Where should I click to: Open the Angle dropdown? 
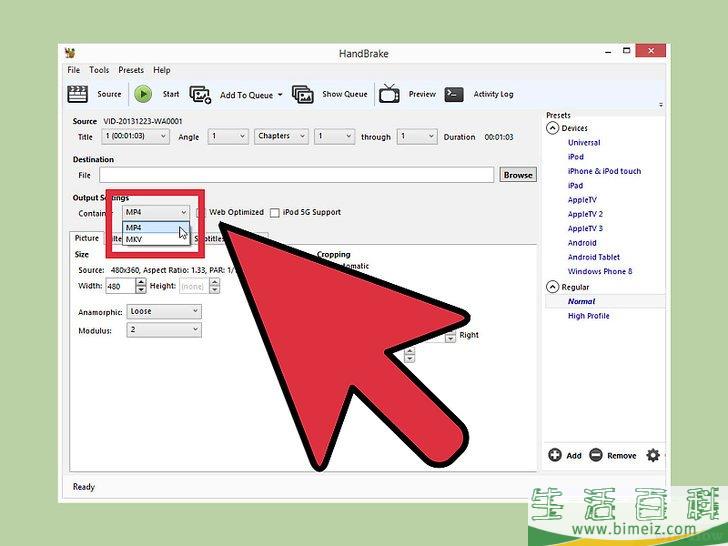tap(228, 136)
